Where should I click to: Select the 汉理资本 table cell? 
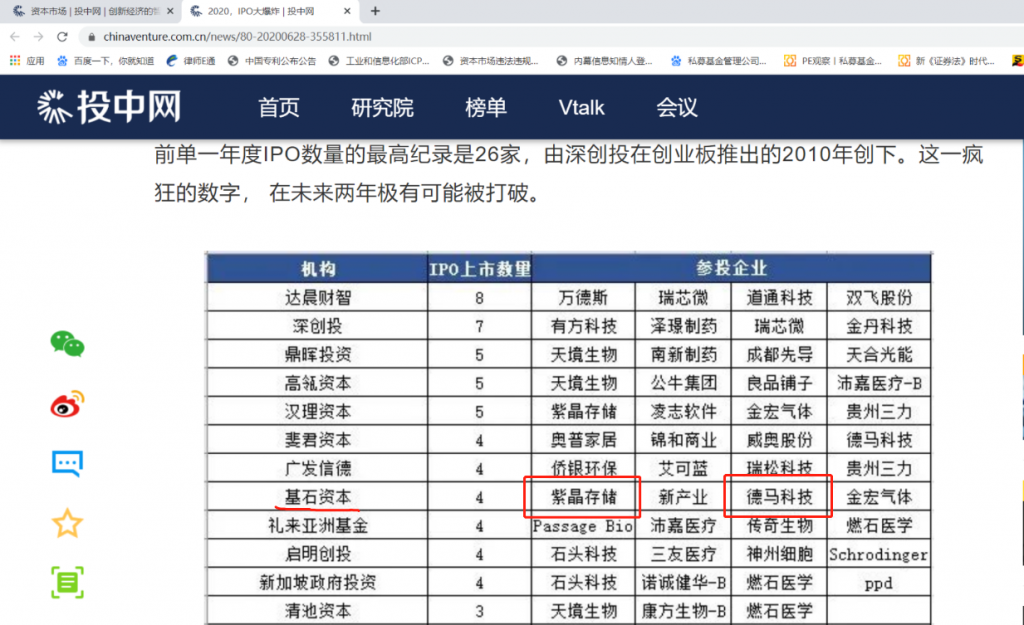[x=318, y=411]
